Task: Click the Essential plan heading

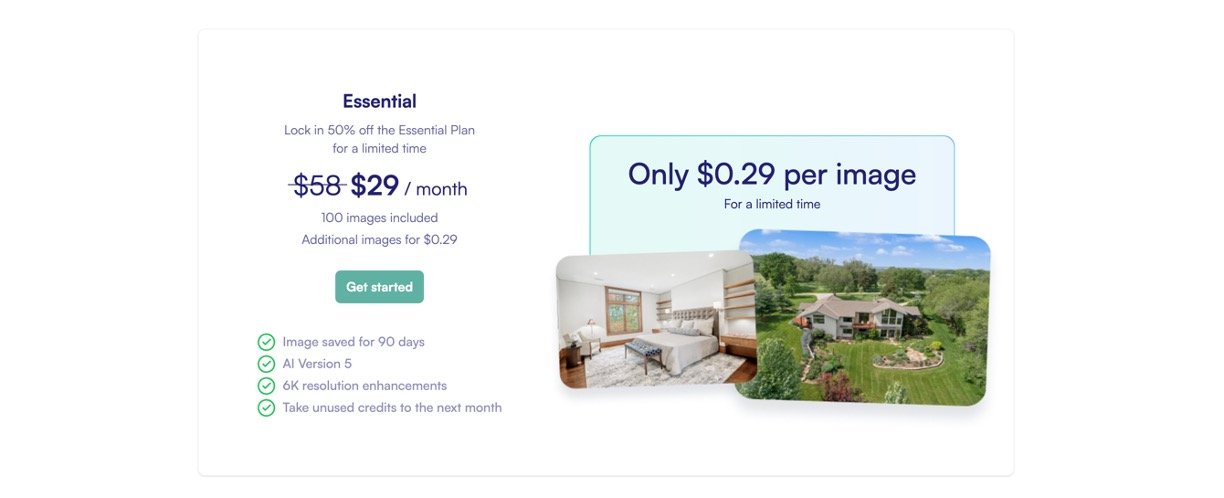Action: [x=379, y=101]
